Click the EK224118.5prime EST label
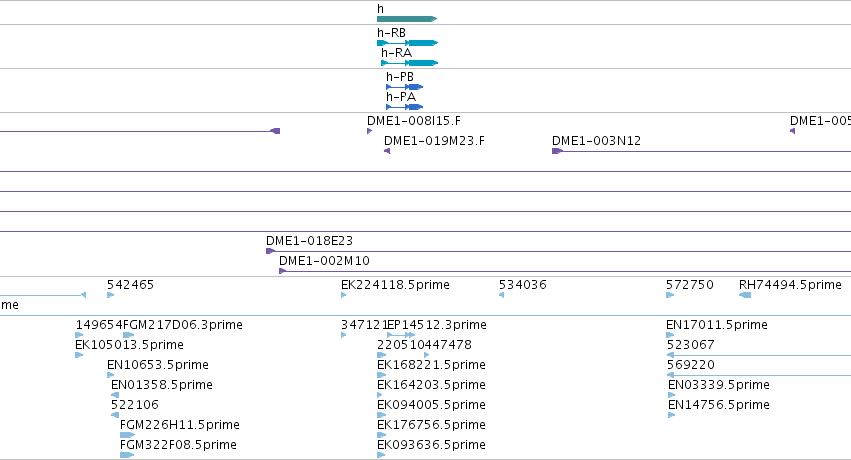Screen dimensions: 851x460 pos(396,285)
